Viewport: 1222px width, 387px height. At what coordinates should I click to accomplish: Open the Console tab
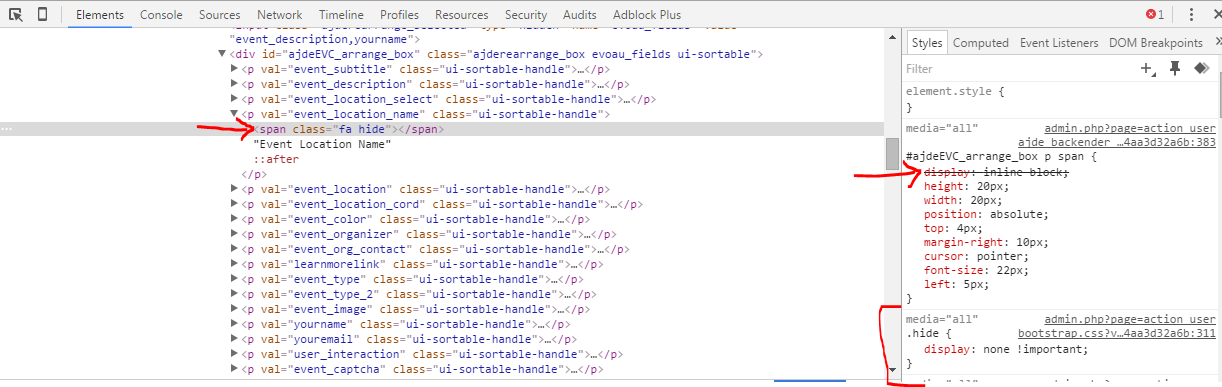coord(161,15)
